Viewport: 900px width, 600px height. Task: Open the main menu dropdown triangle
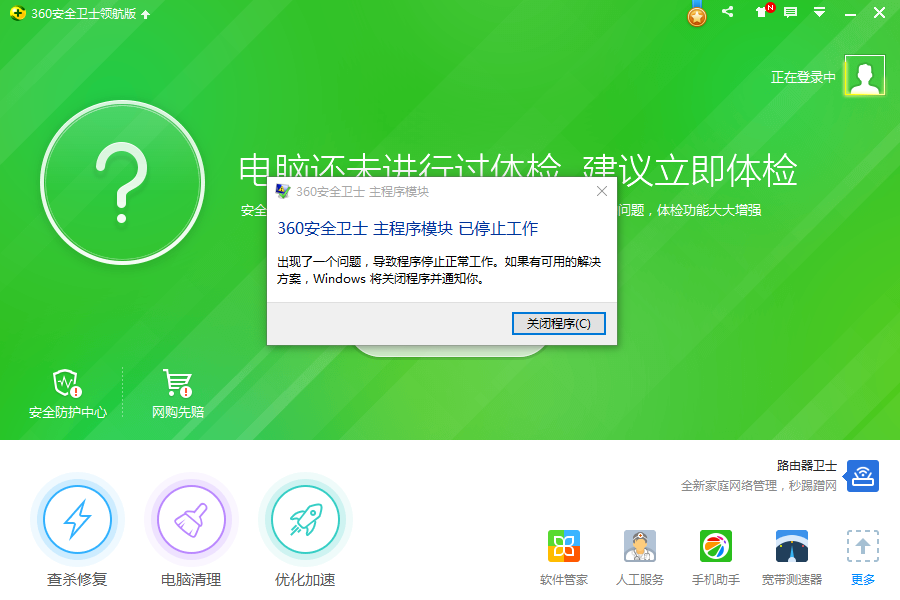(x=820, y=12)
